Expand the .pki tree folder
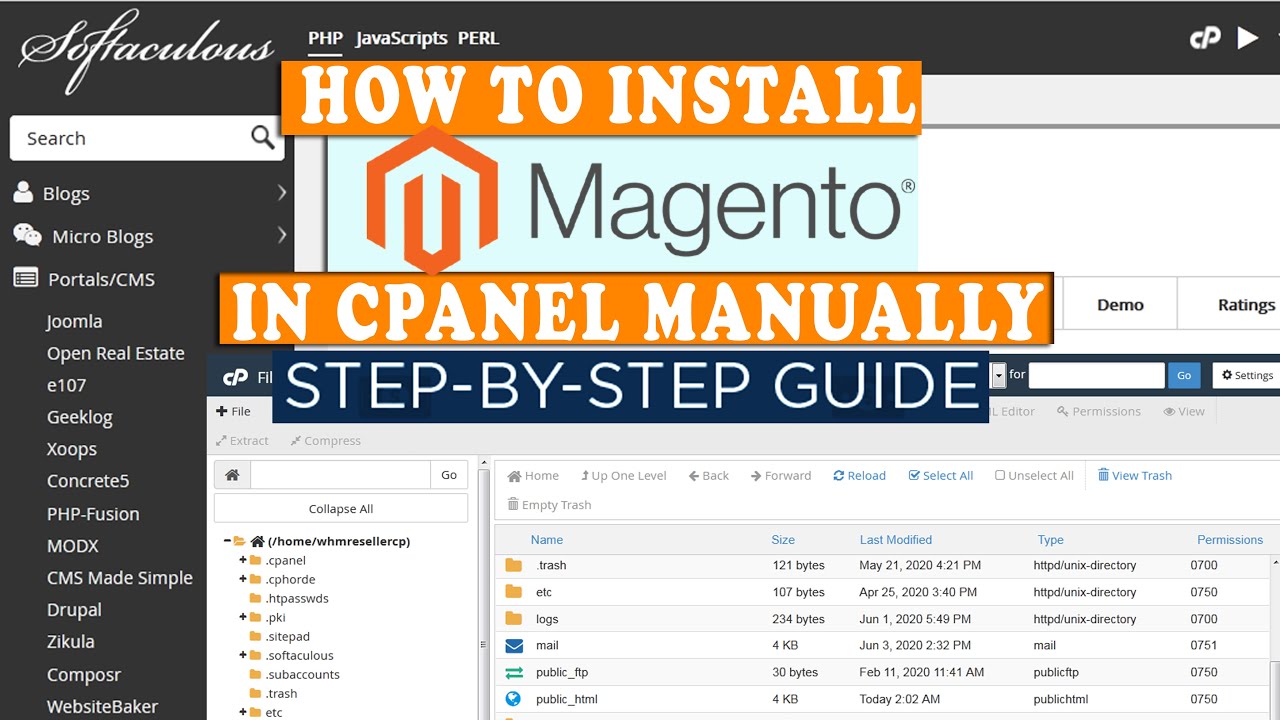Image resolution: width=1280 pixels, height=720 pixels. click(x=242, y=617)
